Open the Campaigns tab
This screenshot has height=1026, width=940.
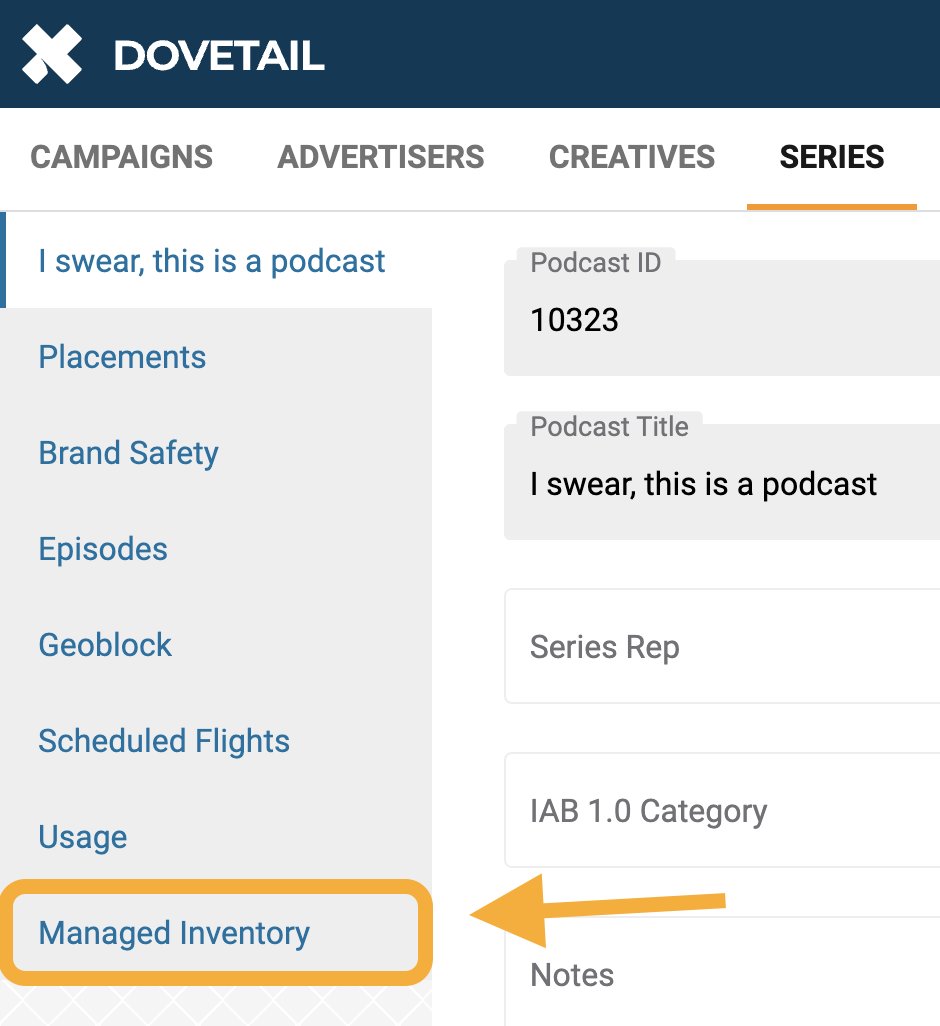click(x=122, y=157)
